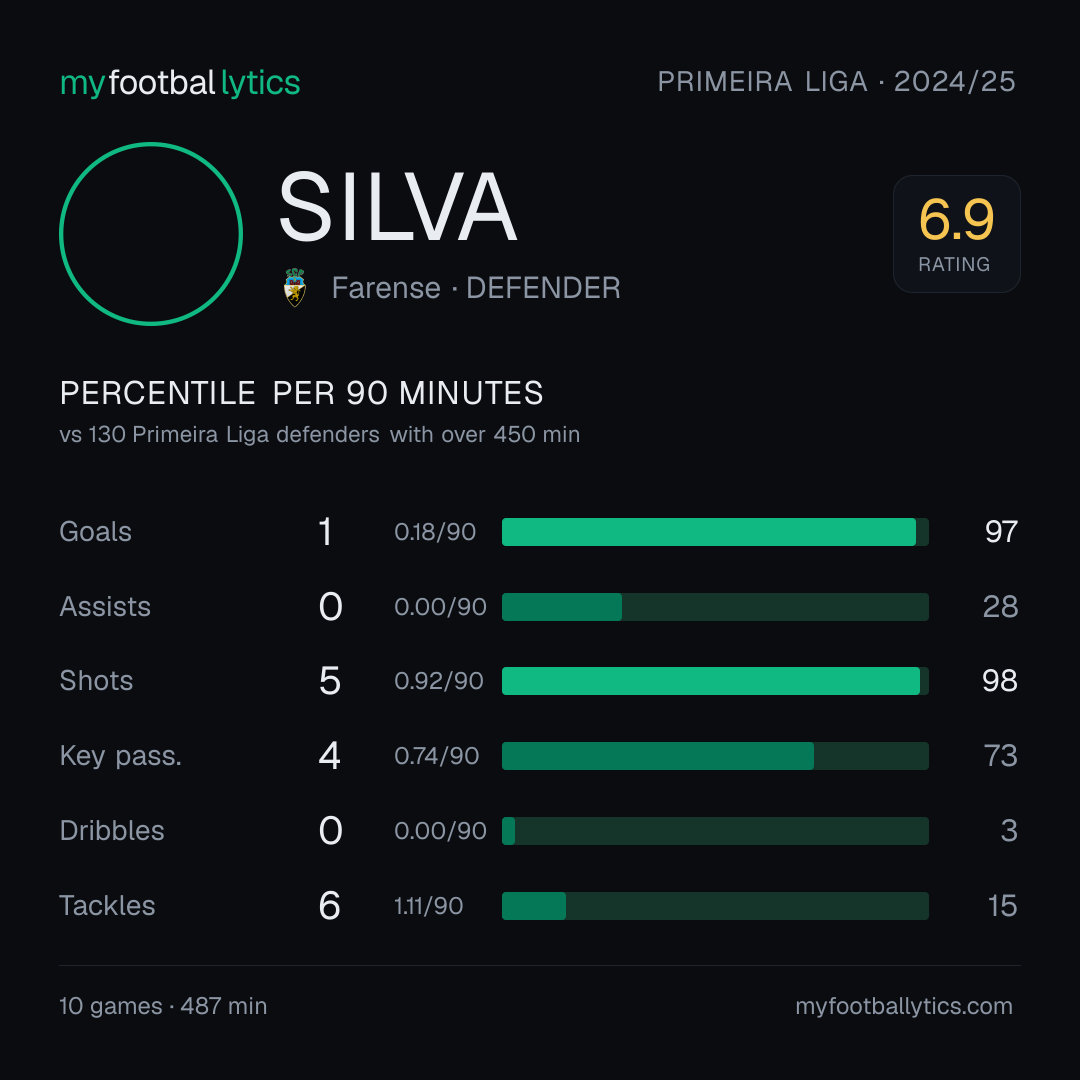Select the 6.9 rating badge
This screenshot has height=1080, width=1080.
point(956,233)
